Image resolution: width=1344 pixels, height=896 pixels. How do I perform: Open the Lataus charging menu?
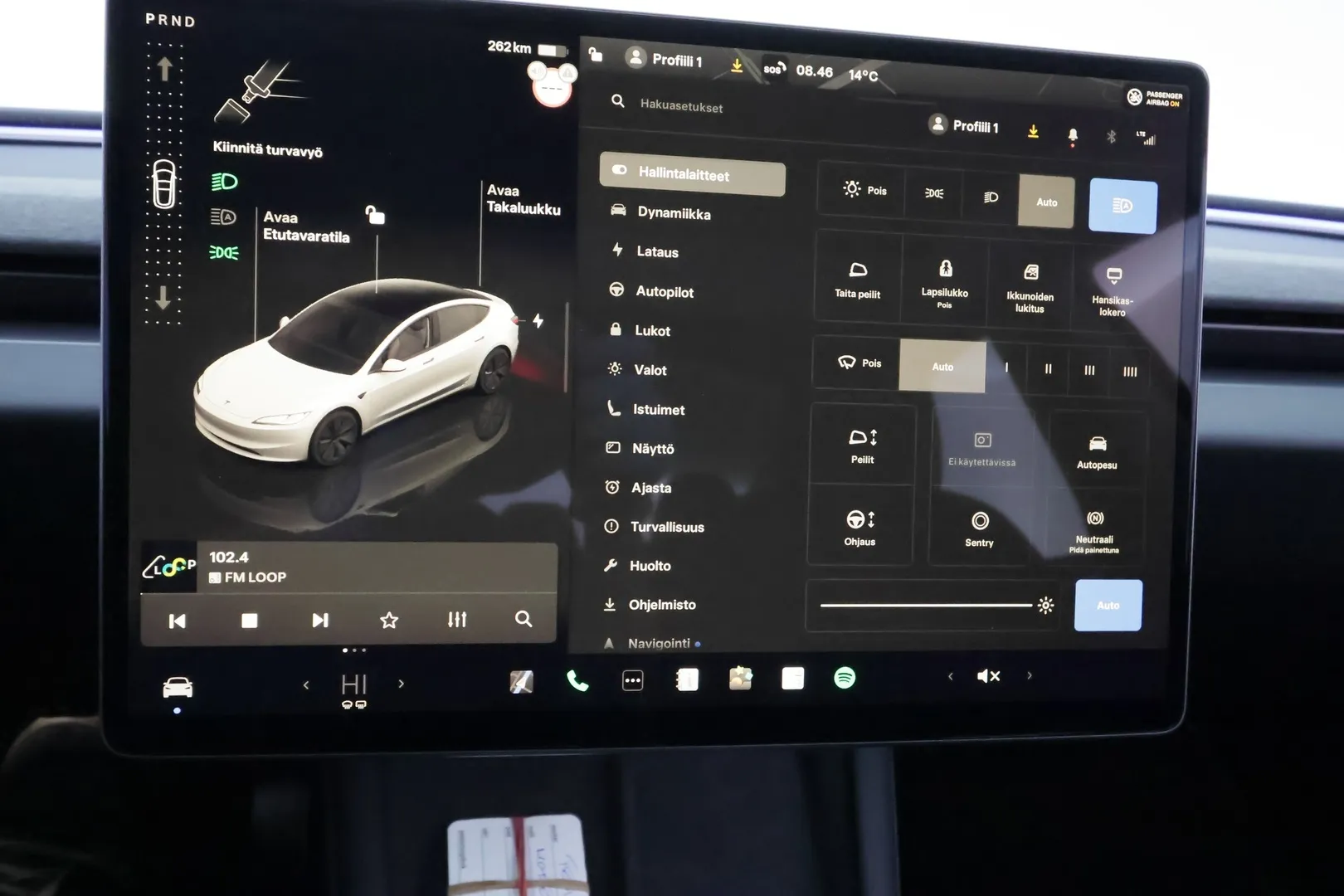point(657,251)
